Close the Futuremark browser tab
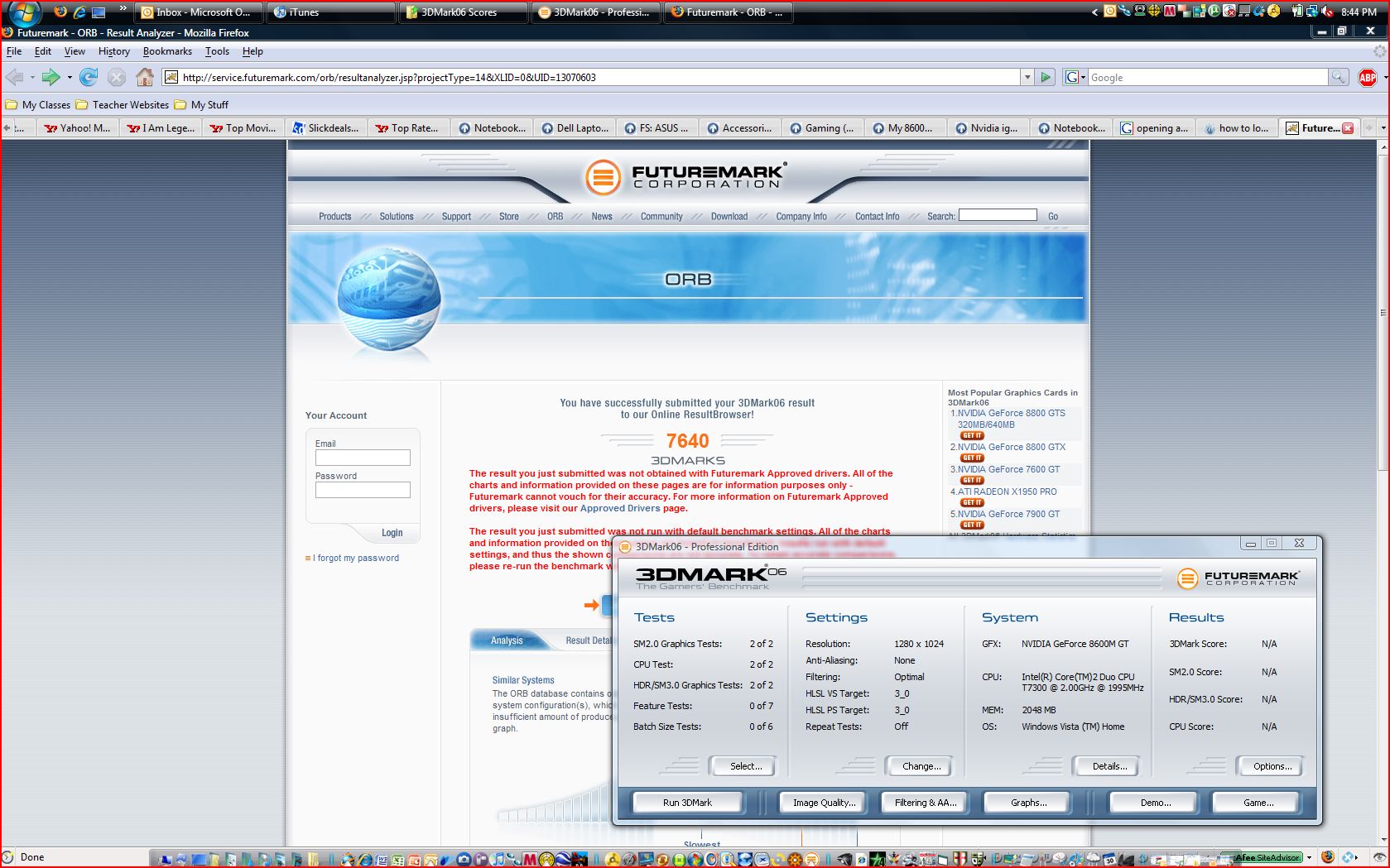The image size is (1390, 868). pyautogui.click(x=1348, y=128)
